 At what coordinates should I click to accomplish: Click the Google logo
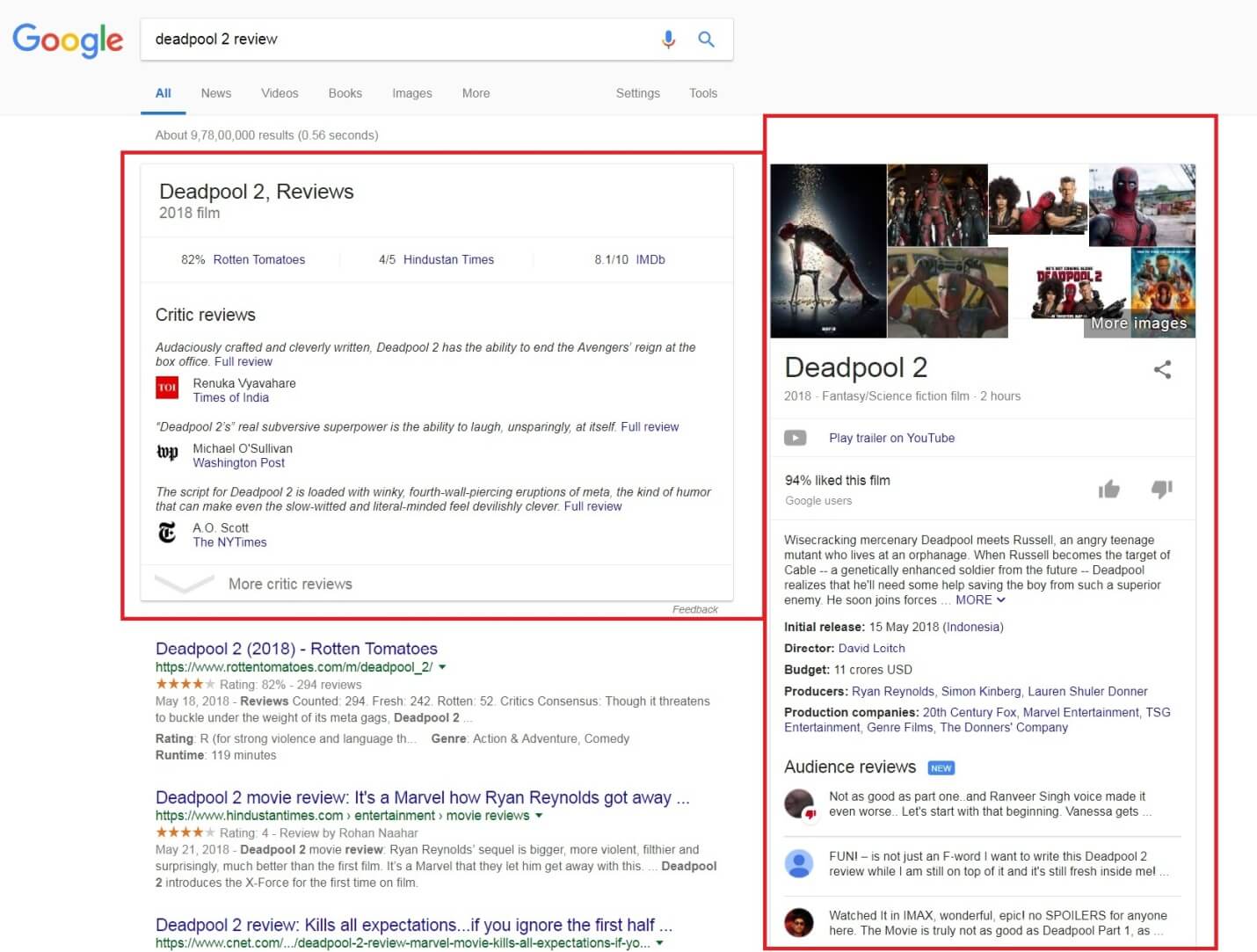point(68,40)
